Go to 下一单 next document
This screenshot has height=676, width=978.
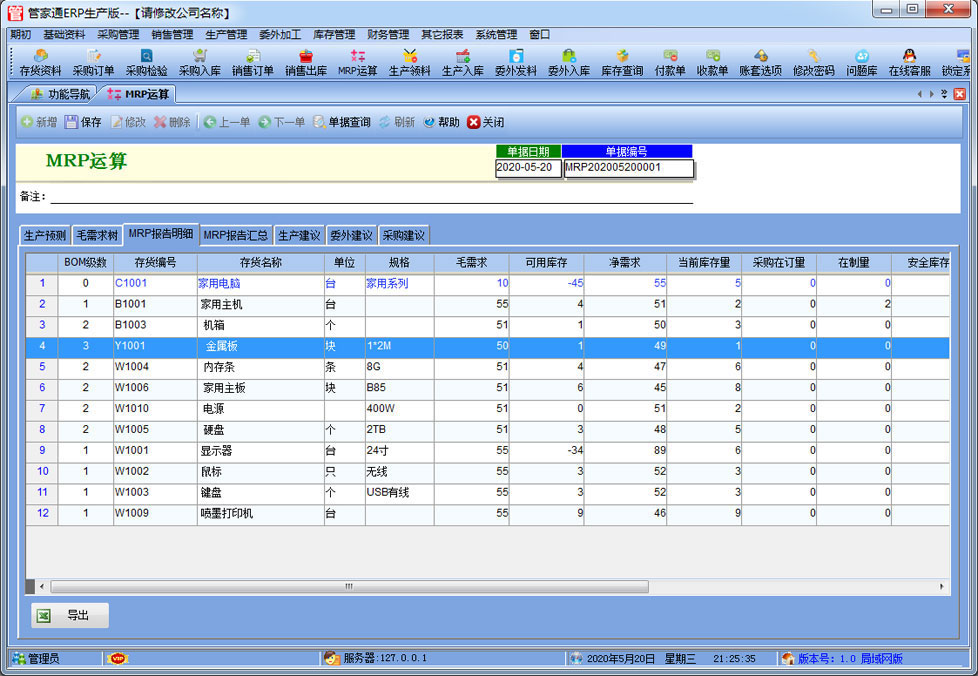281,122
